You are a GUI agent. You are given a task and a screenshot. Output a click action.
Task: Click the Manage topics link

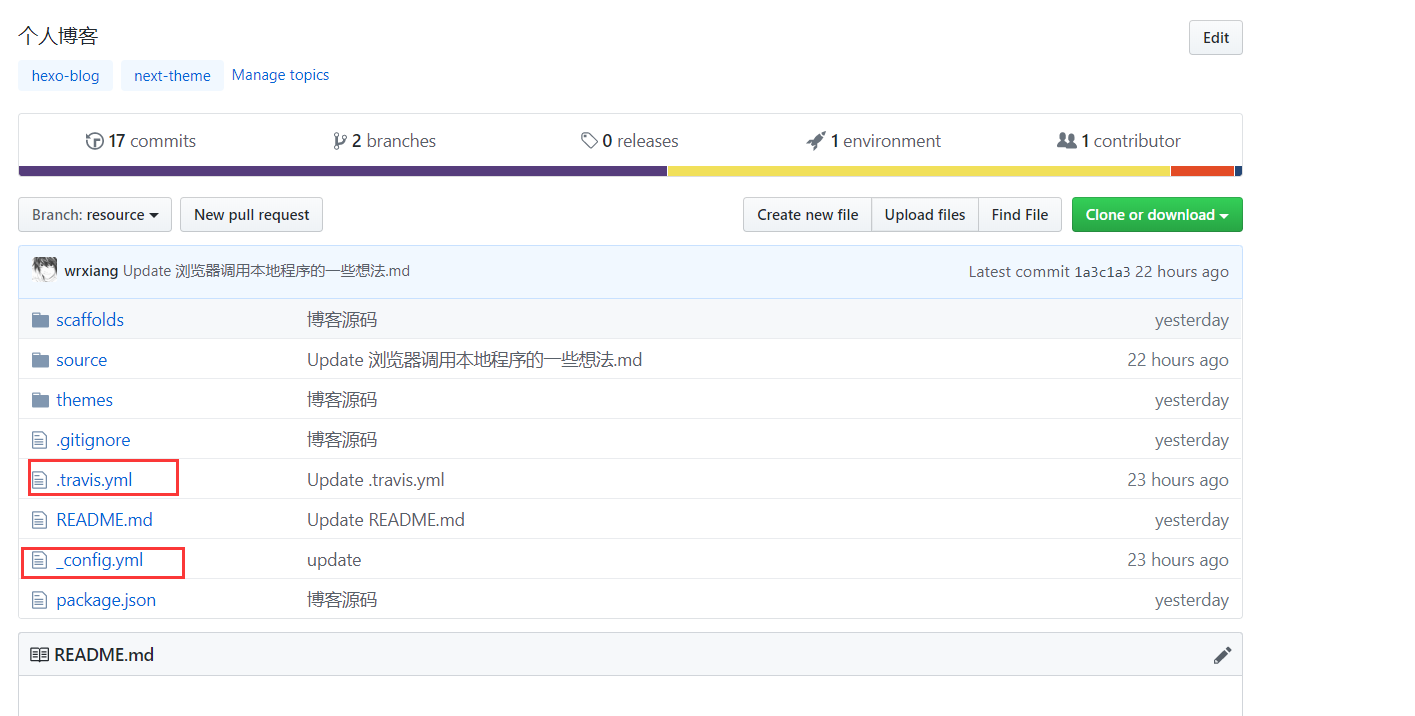(x=280, y=75)
